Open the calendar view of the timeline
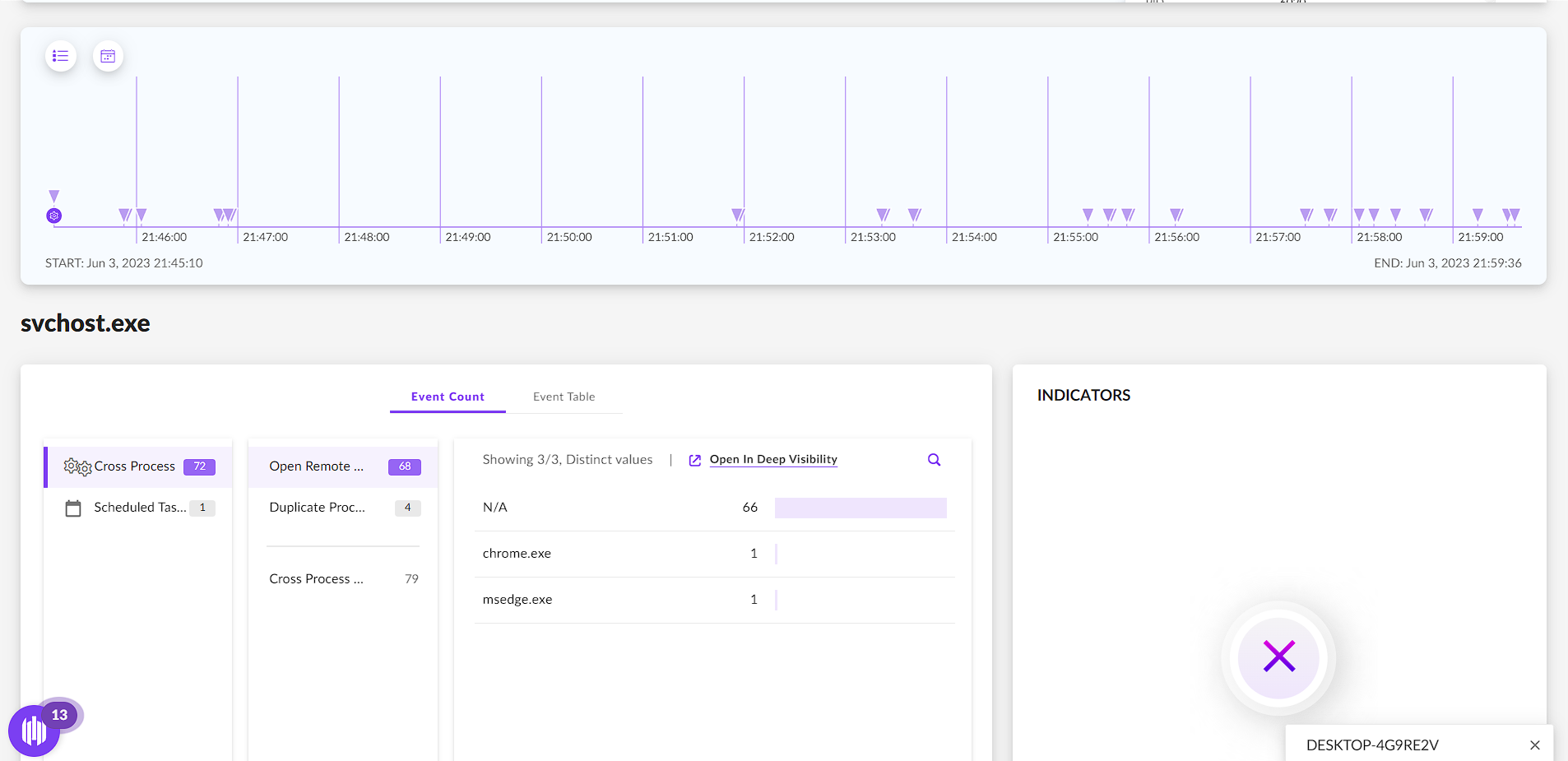Viewport: 1568px width, 761px height. (108, 56)
